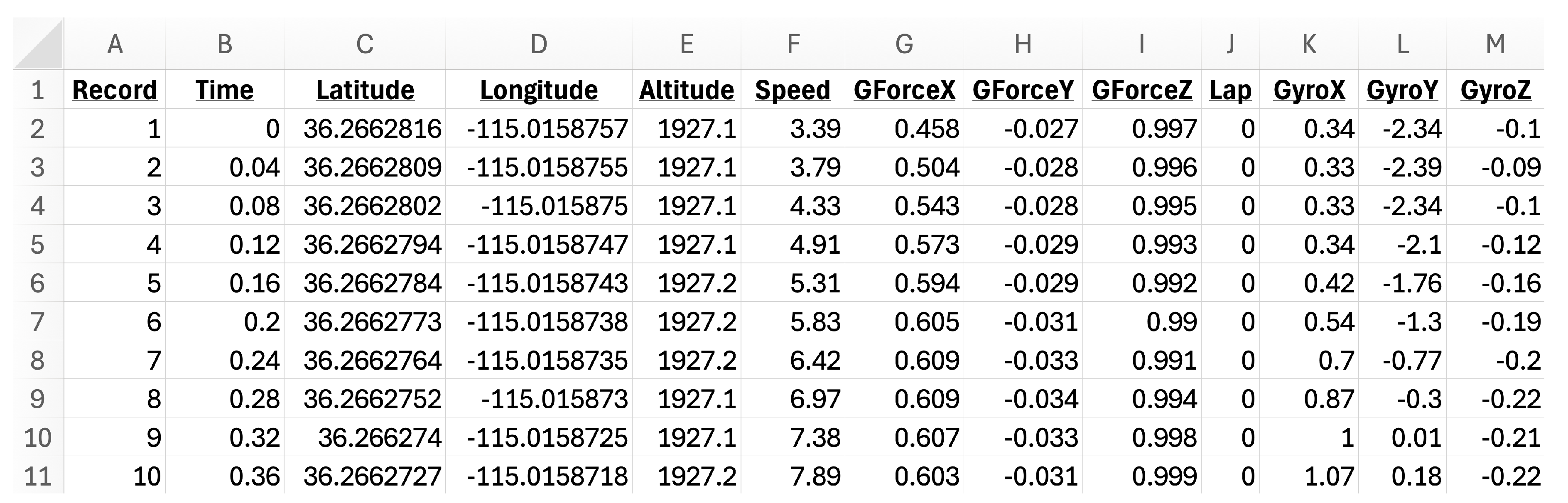
Task: Click row header 7
Action: [x=38, y=321]
